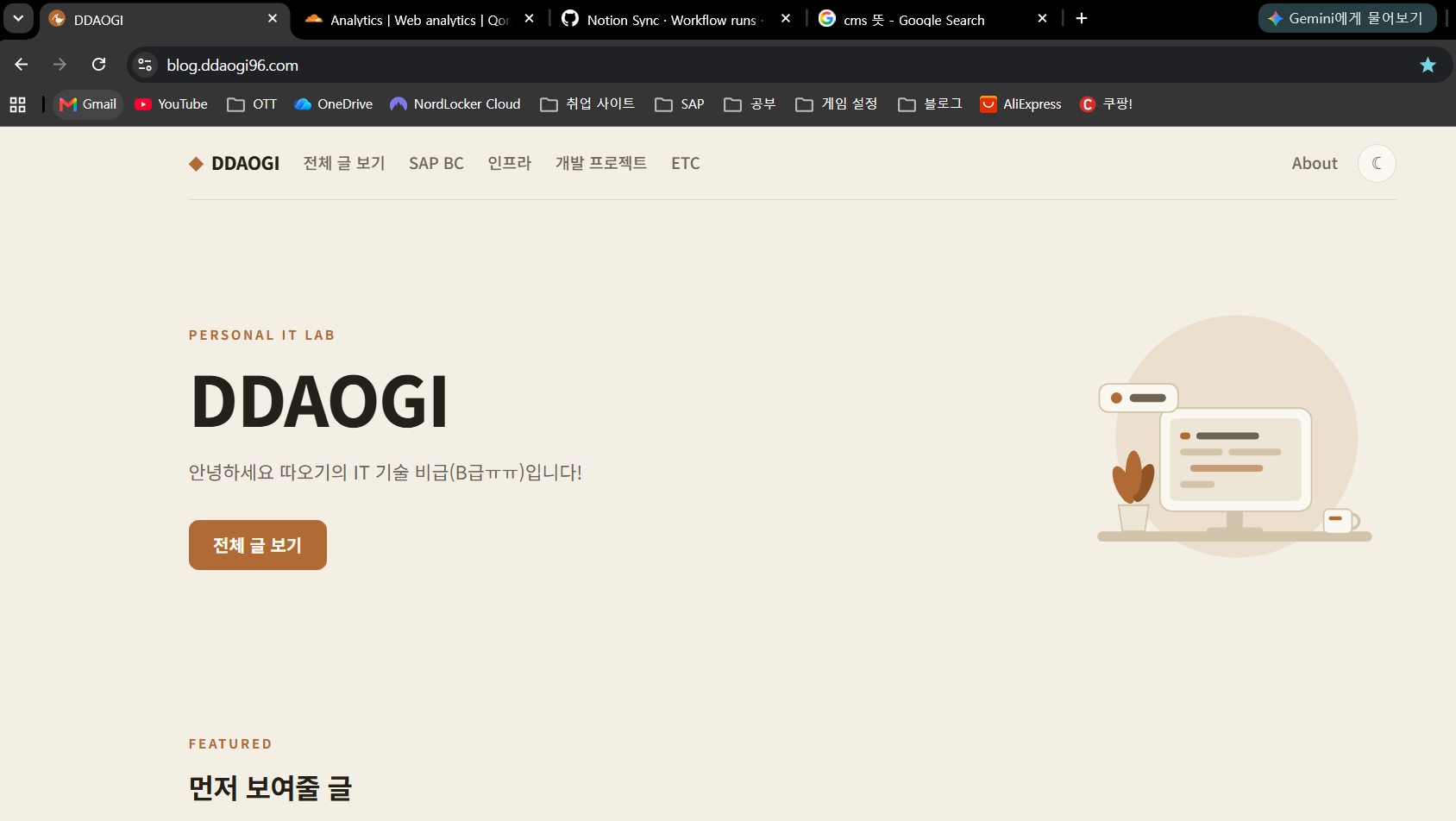Open the Chrome apps grid icon
The height and width of the screenshot is (821, 1456).
(x=17, y=104)
